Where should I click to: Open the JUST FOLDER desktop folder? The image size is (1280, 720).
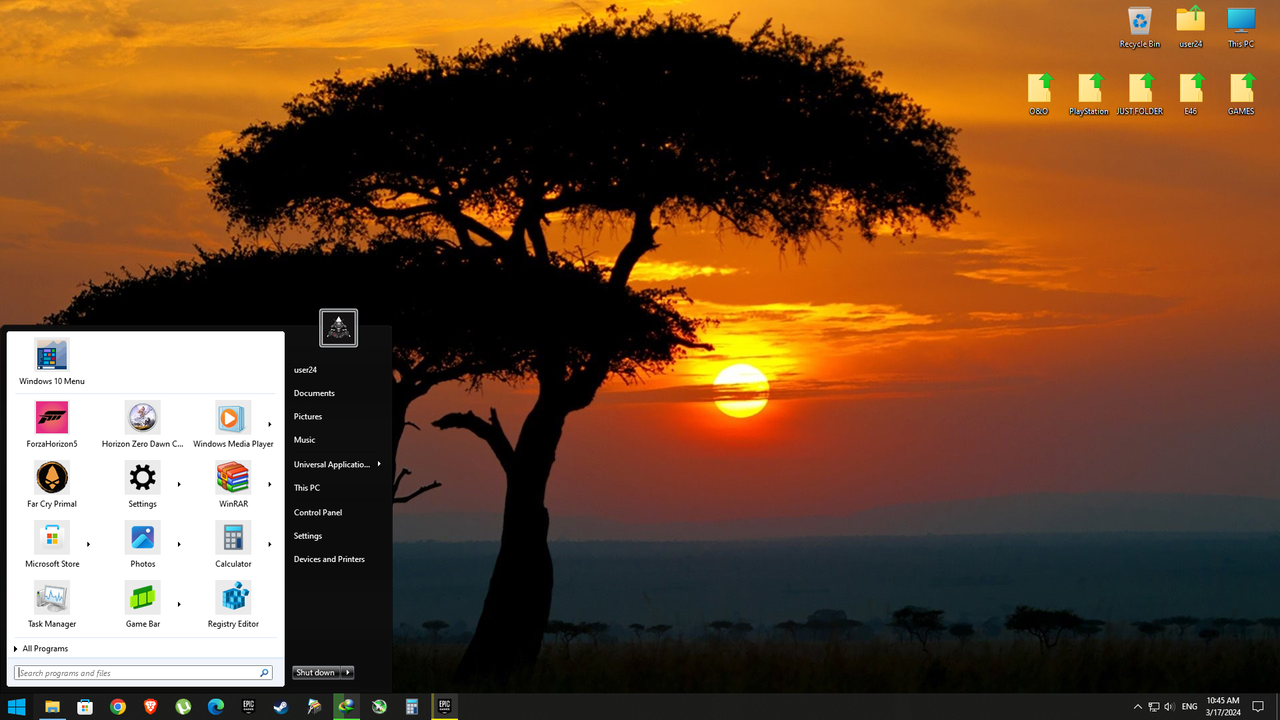coord(1140,94)
